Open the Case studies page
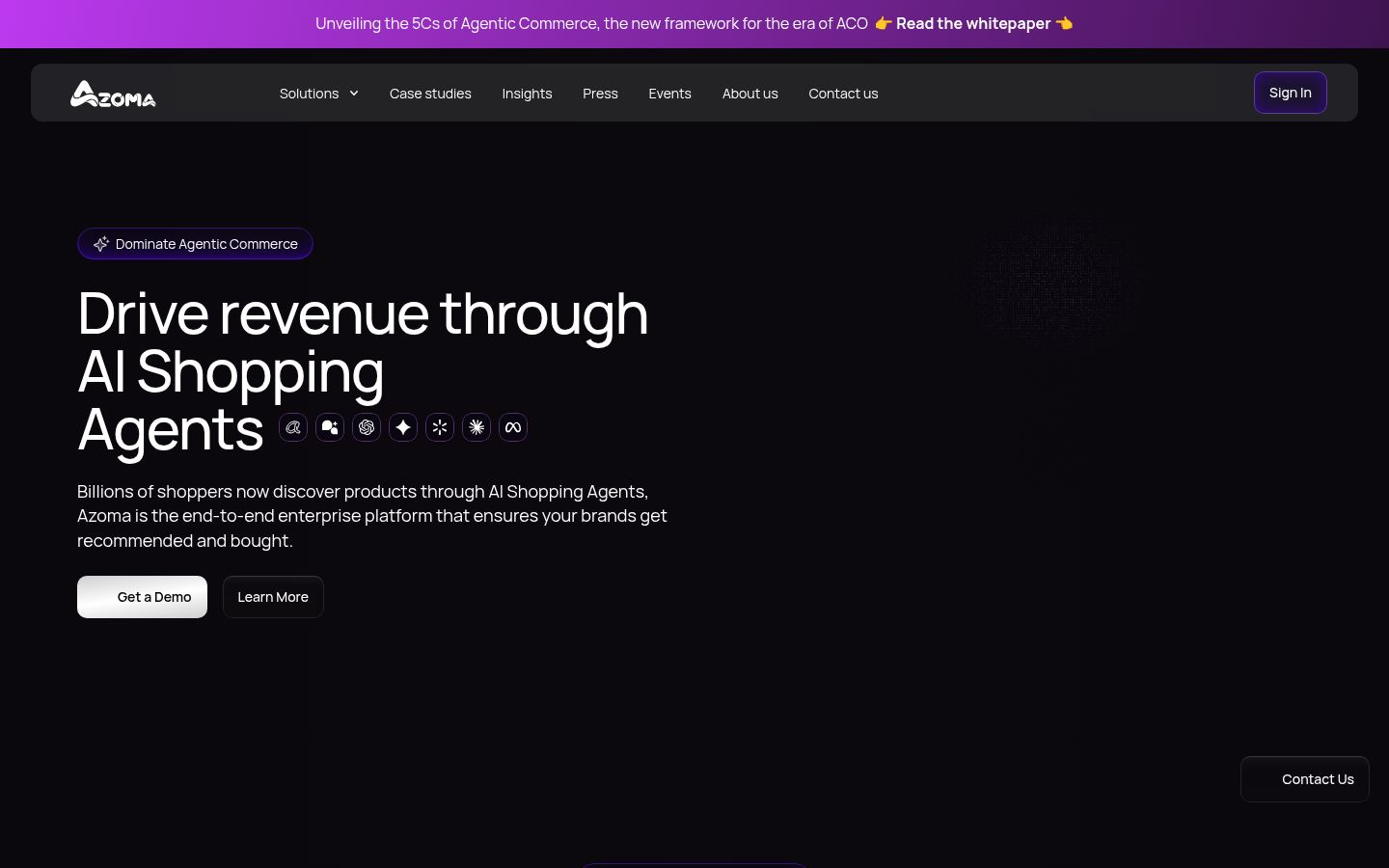 [430, 94]
